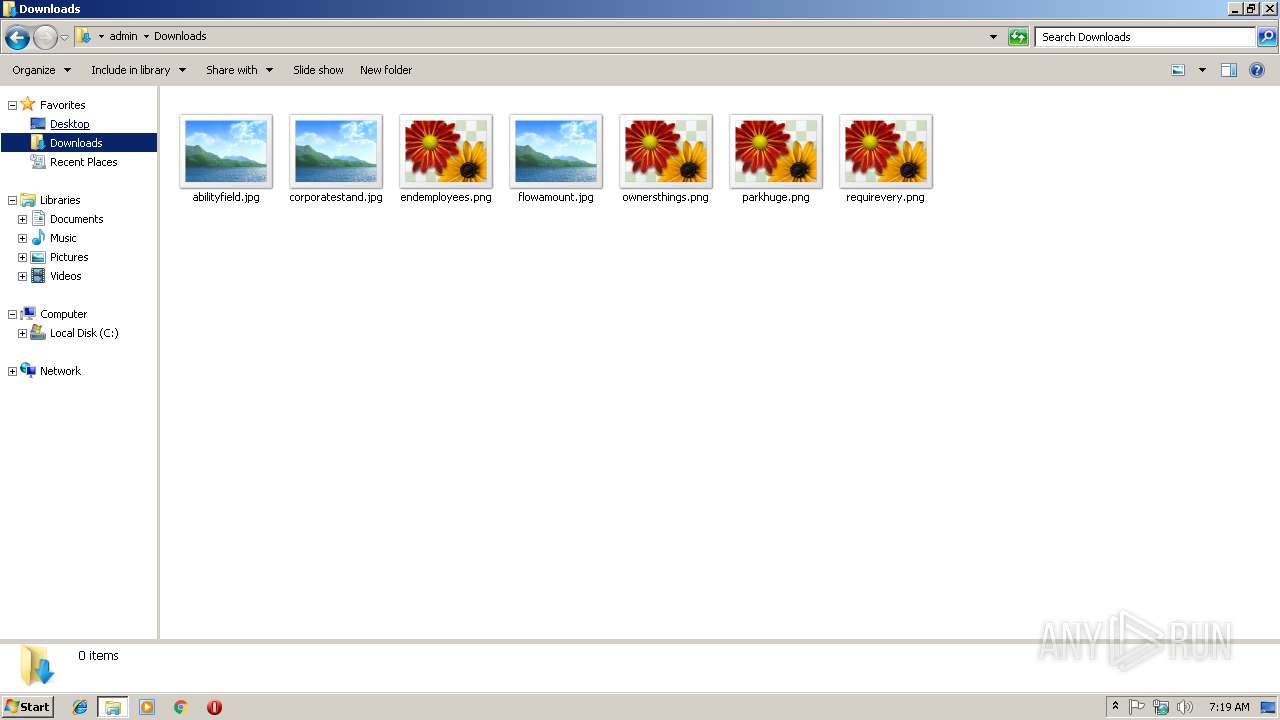The height and width of the screenshot is (720, 1280).
Task: Expand Local Disk (C:)
Action: point(22,333)
